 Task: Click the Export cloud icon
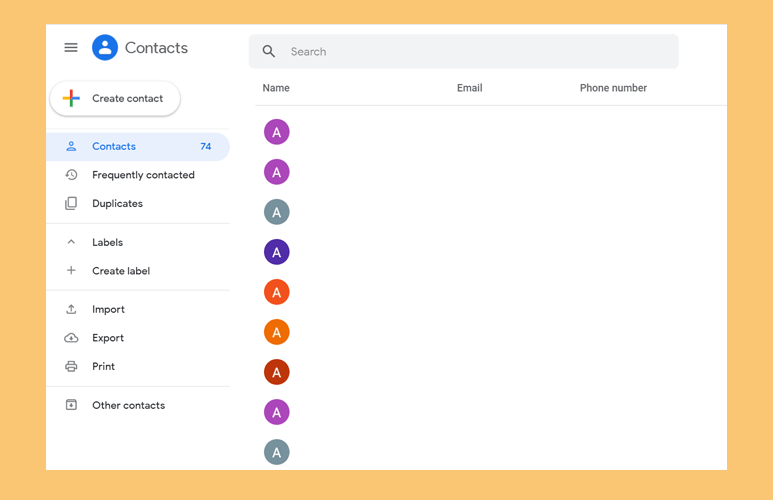[71, 338]
